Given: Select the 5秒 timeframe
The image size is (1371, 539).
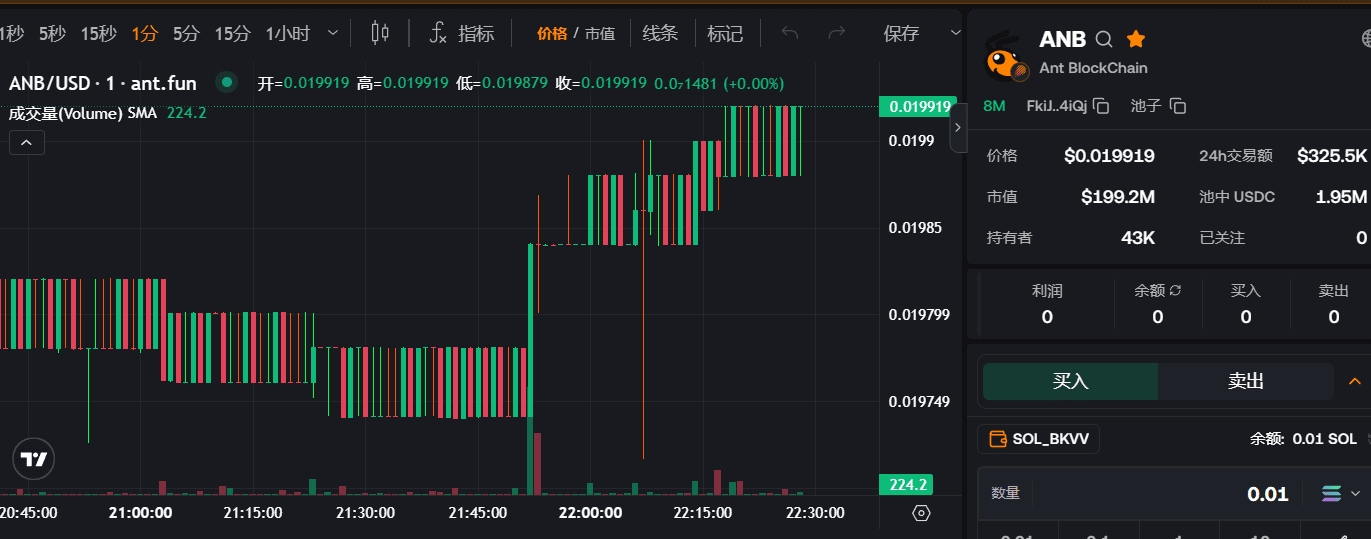Looking at the screenshot, I should pos(52,33).
